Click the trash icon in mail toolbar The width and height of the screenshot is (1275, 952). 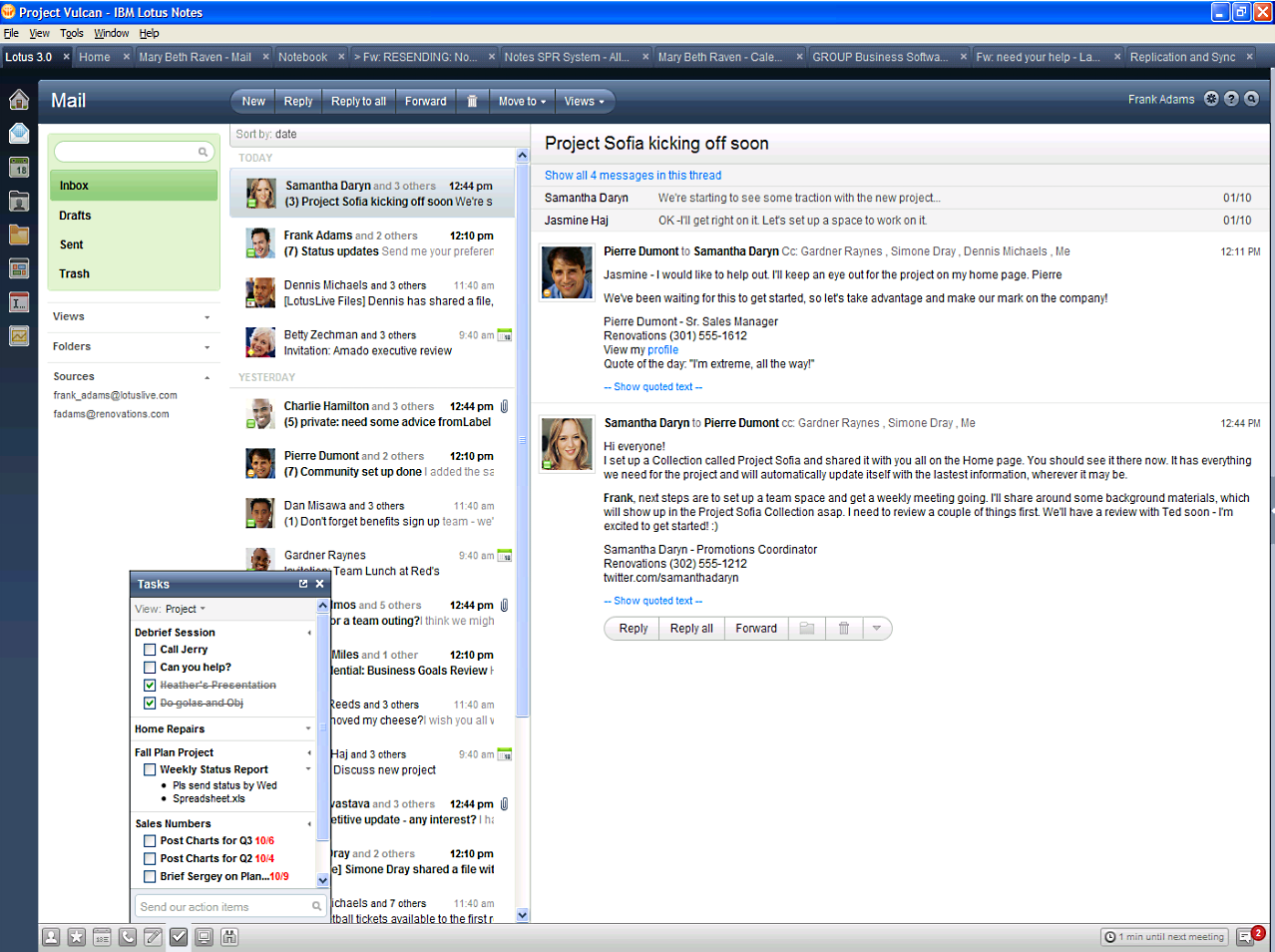472,101
